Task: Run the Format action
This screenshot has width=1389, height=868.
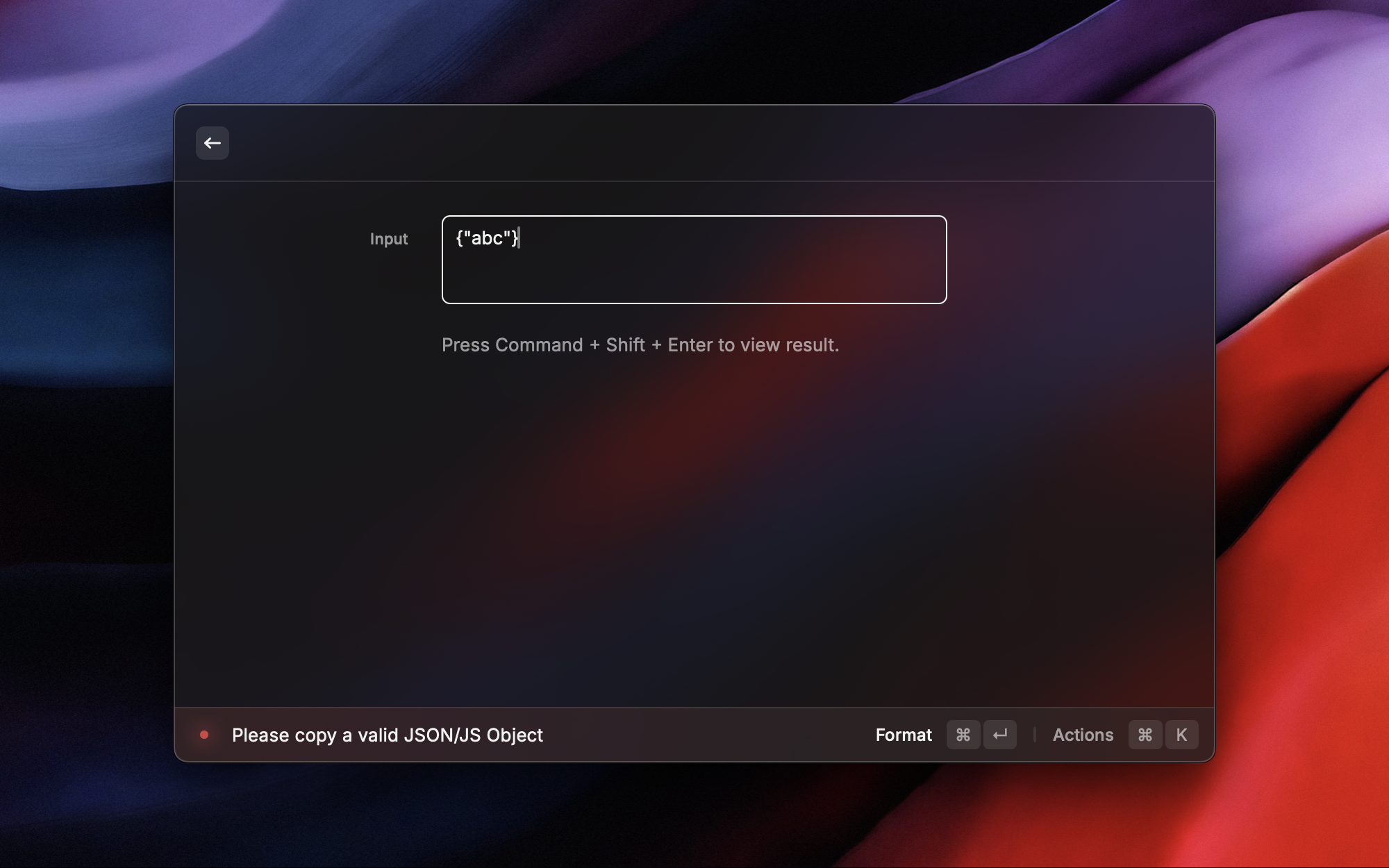Action: (903, 735)
